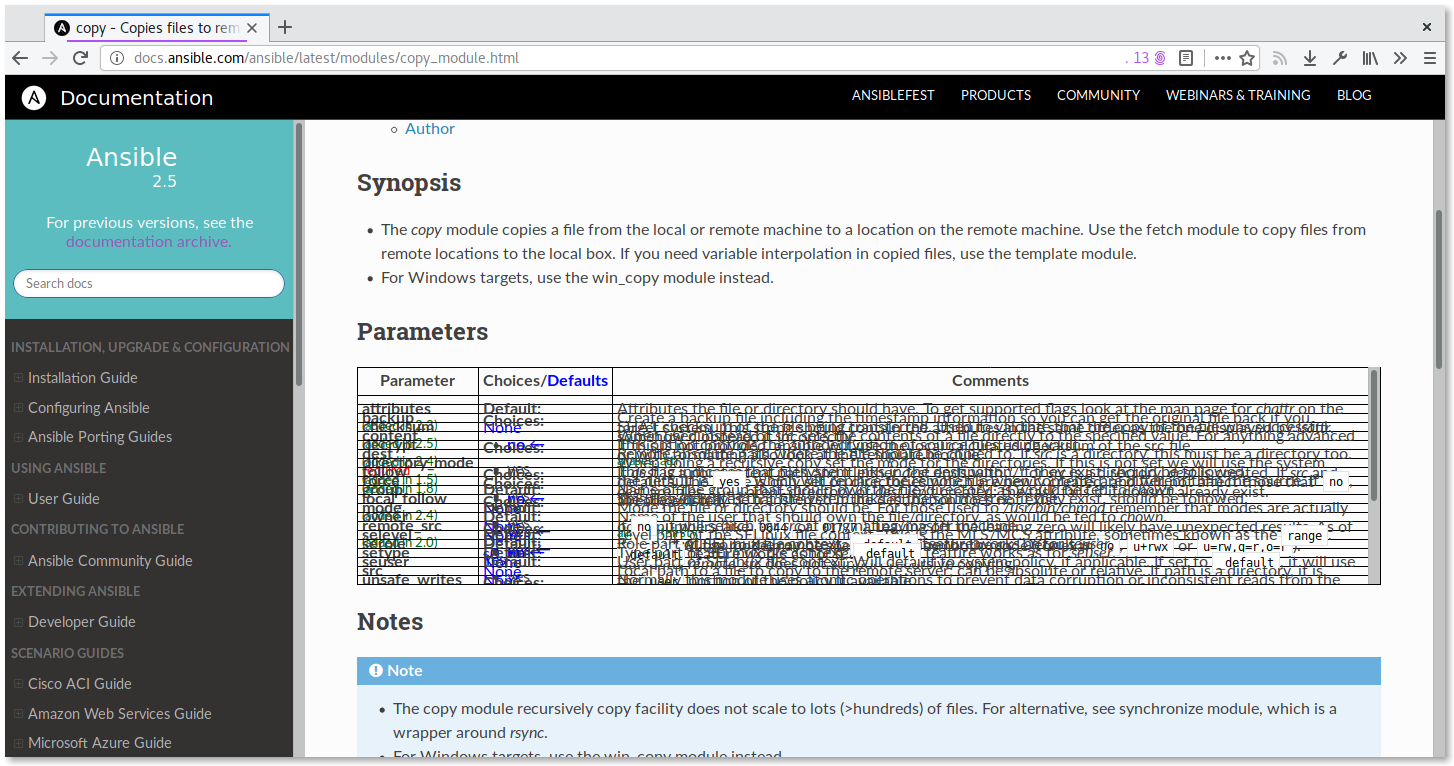Click CONTRIBUTING TO ANSIBLE sidebar caption
This screenshot has height=766, width=1454.
click(x=98, y=529)
